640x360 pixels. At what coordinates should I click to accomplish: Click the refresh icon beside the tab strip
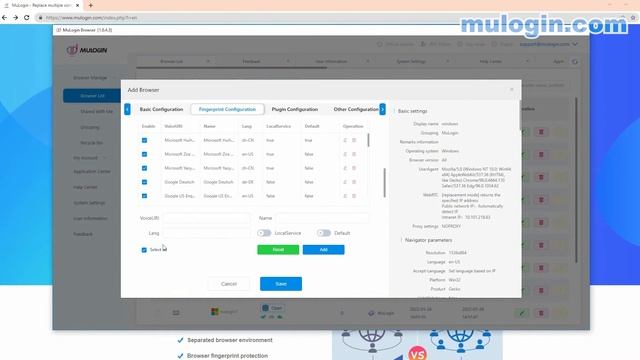[x=575, y=62]
